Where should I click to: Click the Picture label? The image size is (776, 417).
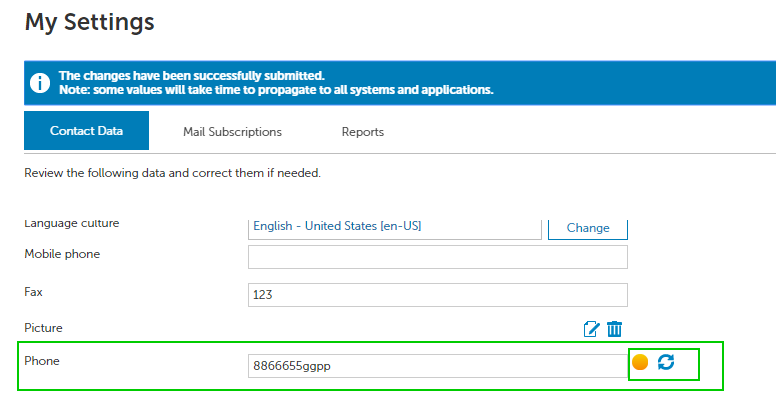(44, 328)
